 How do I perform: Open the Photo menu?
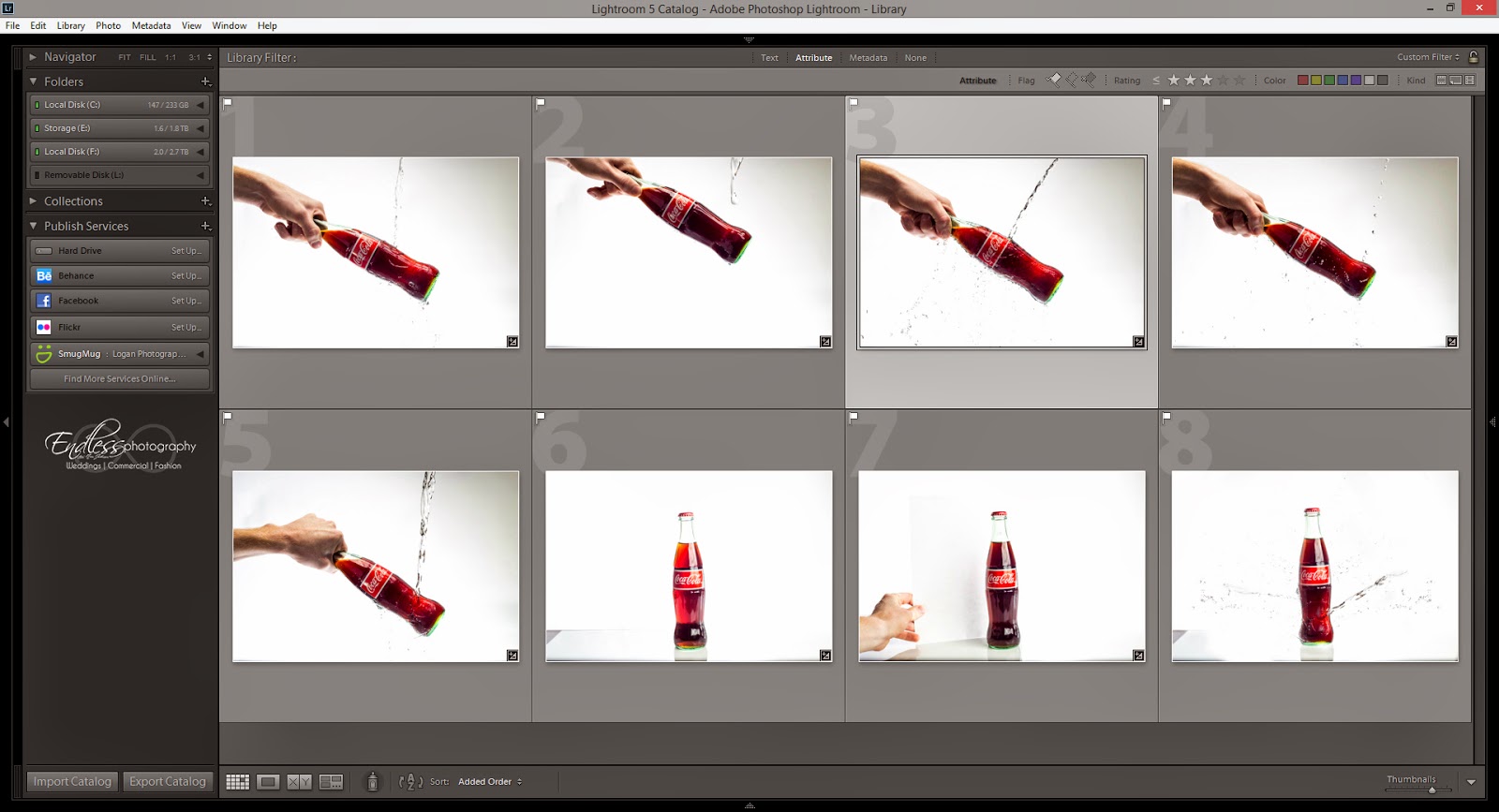pyautogui.click(x=108, y=25)
